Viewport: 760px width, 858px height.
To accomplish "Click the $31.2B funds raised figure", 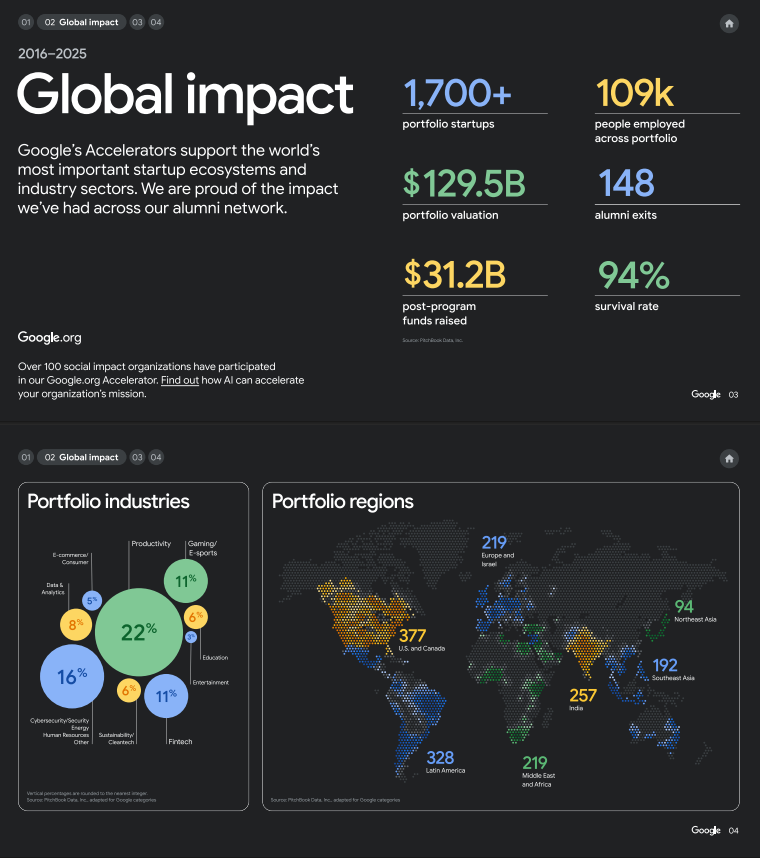I will pos(454,274).
